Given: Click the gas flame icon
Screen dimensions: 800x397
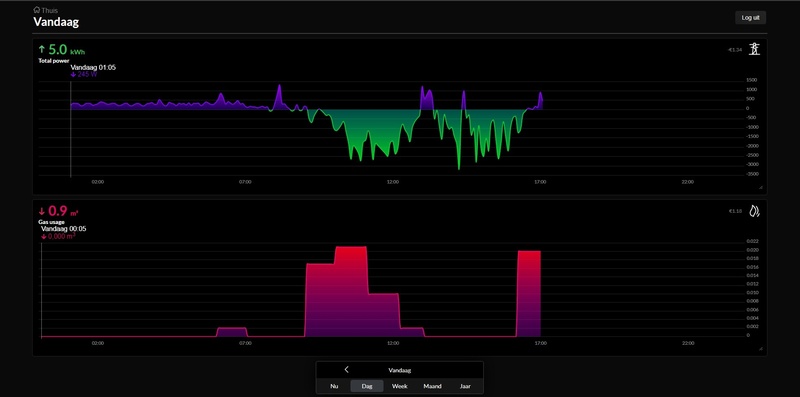Looking at the screenshot, I should pyautogui.click(x=754, y=211).
